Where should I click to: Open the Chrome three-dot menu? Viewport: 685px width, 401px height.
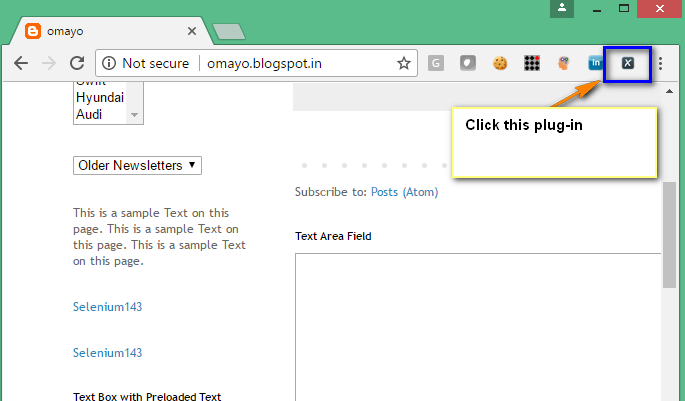tap(659, 63)
